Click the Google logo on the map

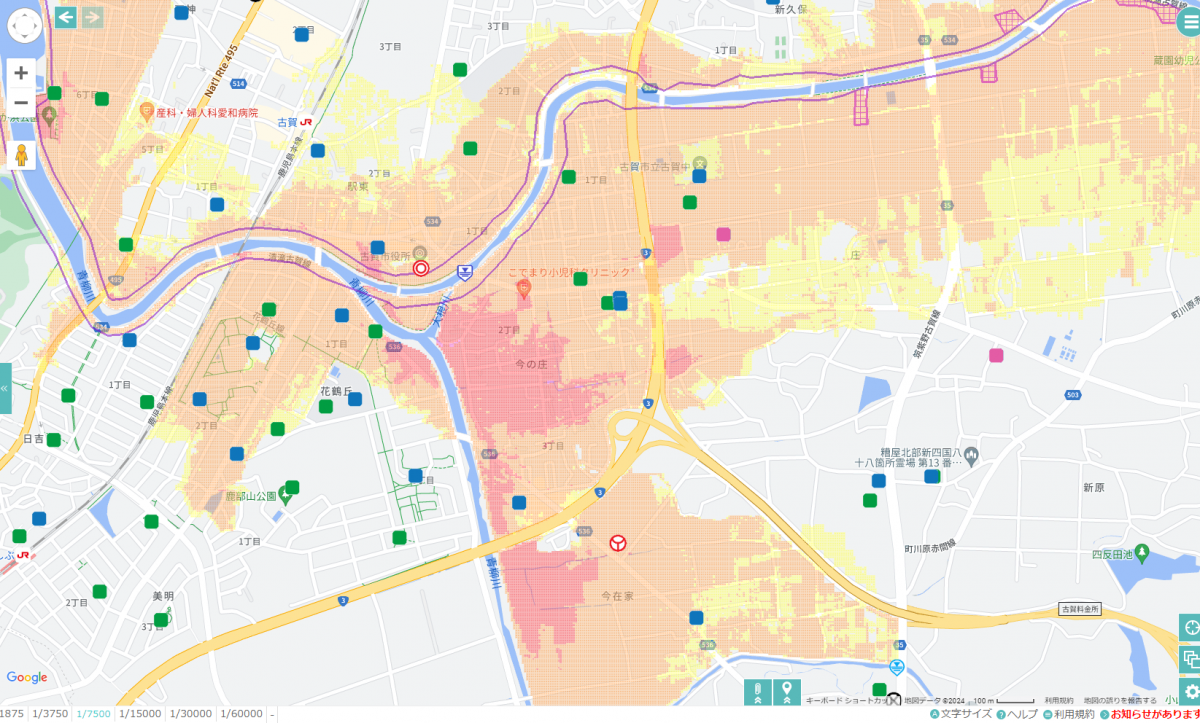click(27, 678)
